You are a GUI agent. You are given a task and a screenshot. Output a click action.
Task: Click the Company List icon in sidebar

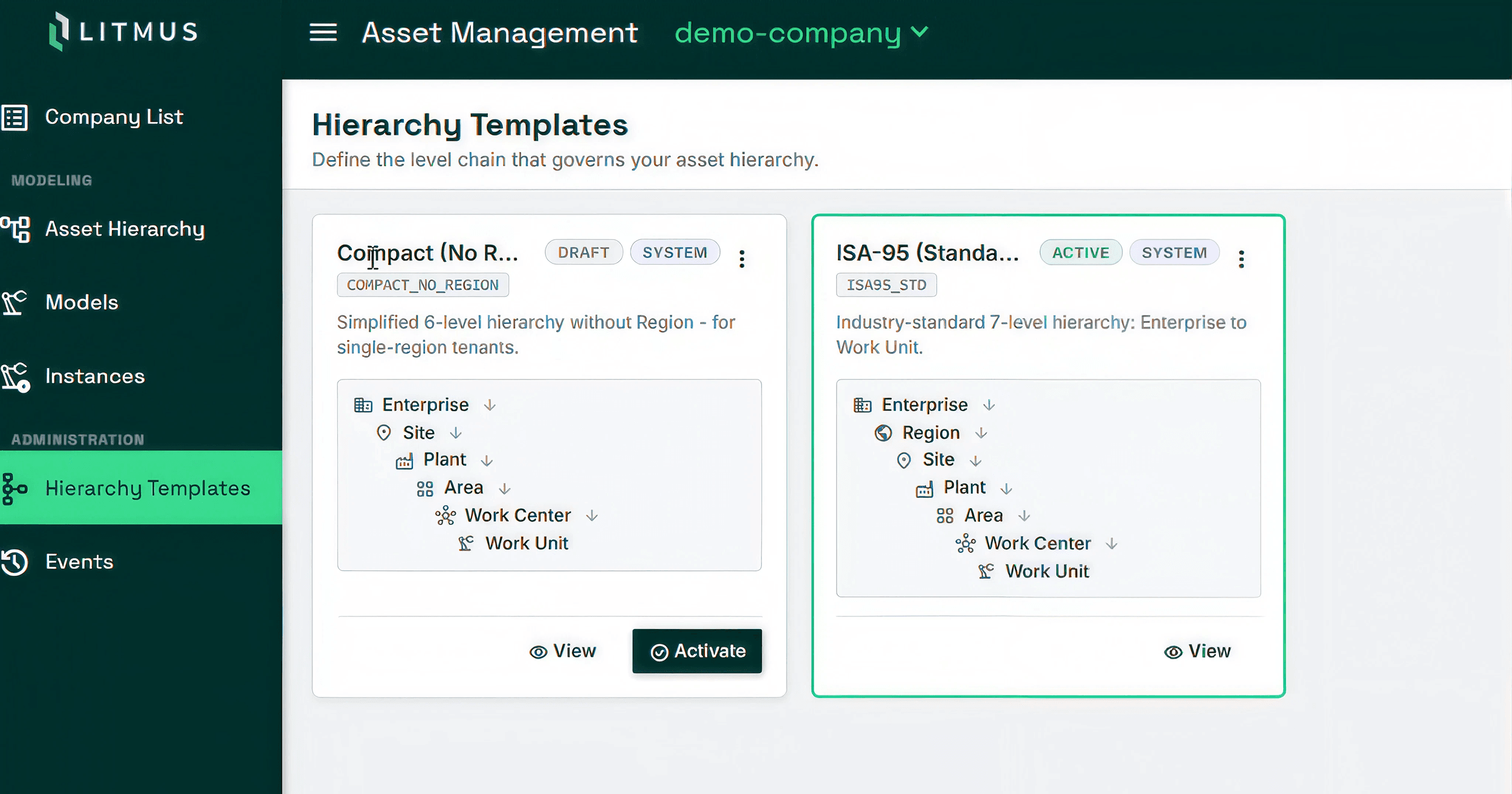tap(15, 117)
